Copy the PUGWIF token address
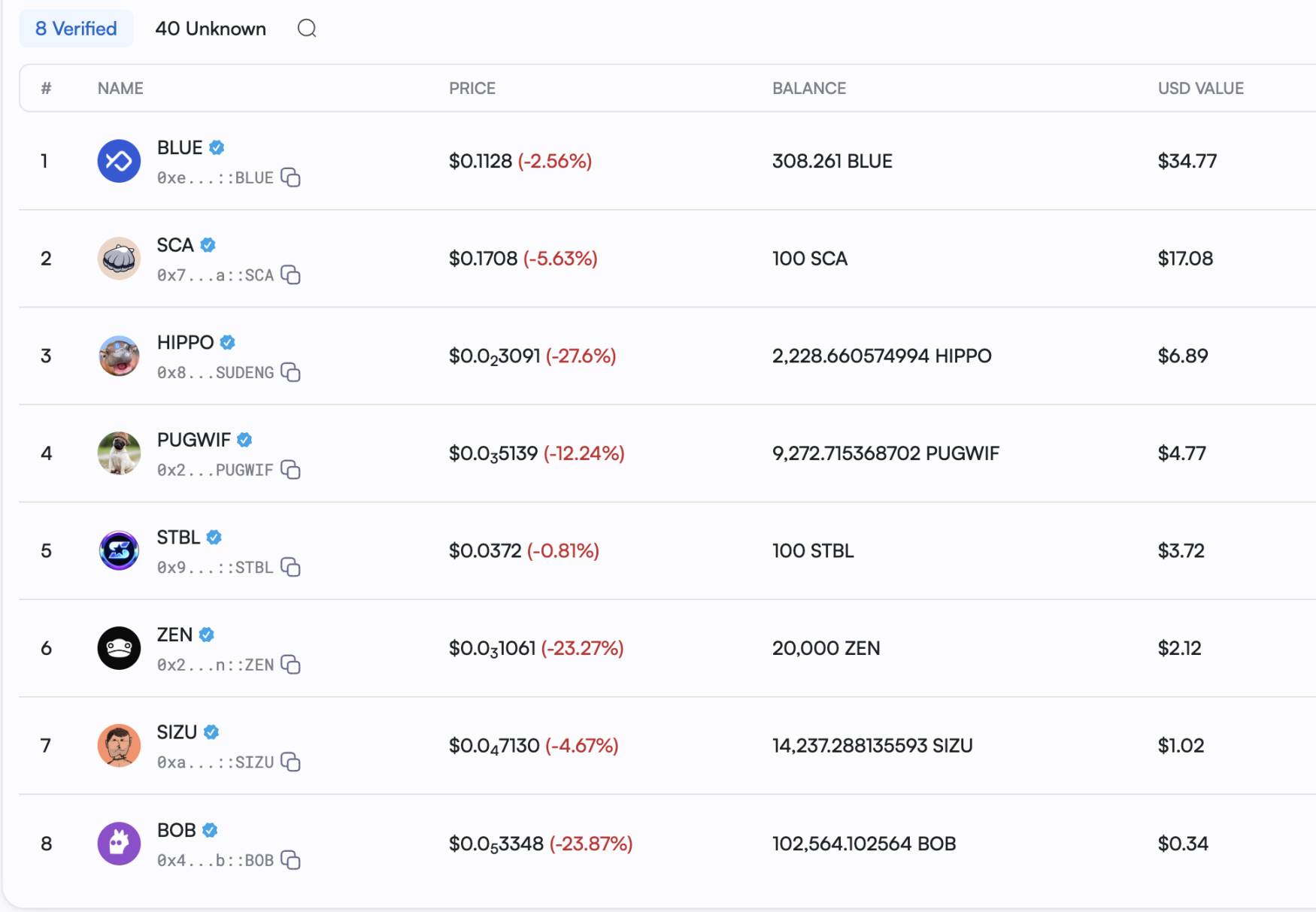The image size is (1316, 912). tap(291, 470)
